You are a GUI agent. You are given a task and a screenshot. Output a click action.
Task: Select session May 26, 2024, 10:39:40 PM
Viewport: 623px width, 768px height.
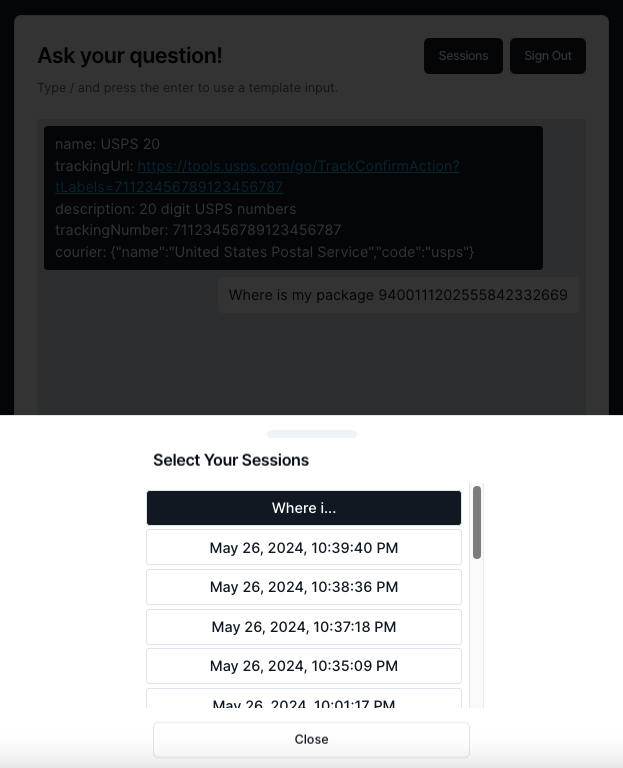(x=304, y=547)
